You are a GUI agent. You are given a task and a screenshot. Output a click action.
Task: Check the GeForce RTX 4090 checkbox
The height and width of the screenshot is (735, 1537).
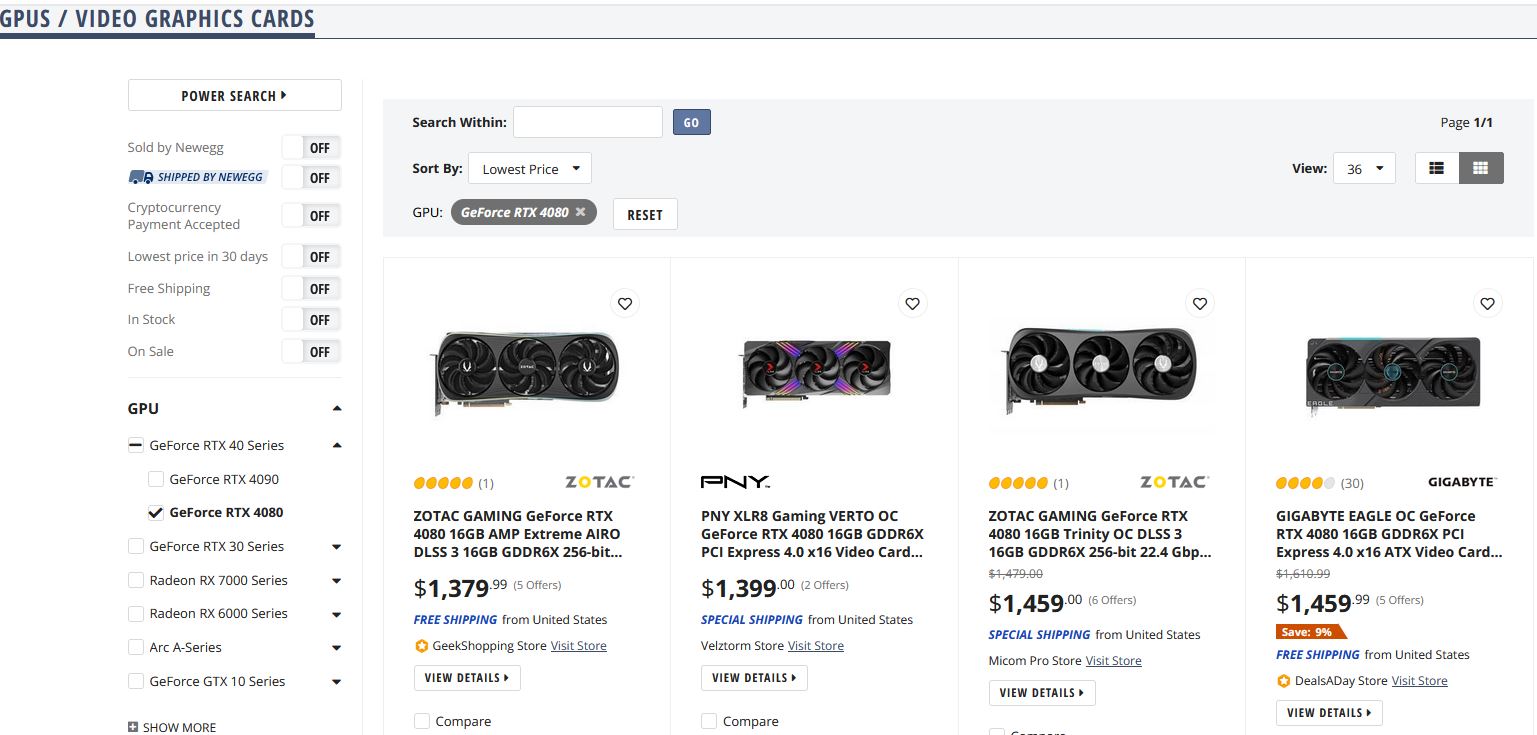coord(156,479)
